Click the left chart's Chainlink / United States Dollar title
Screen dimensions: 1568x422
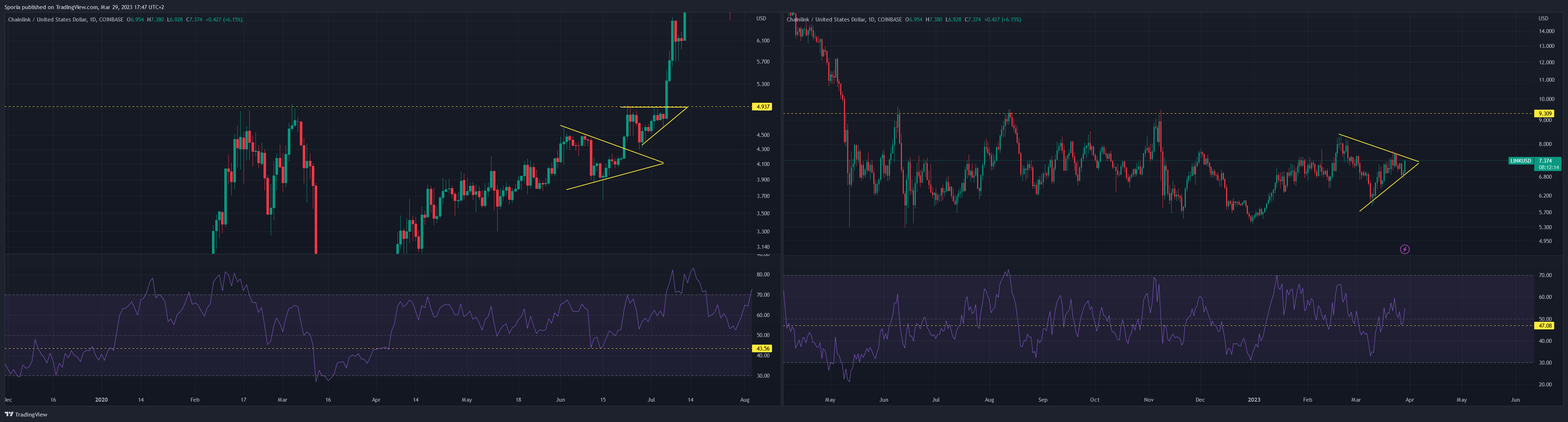click(48, 20)
